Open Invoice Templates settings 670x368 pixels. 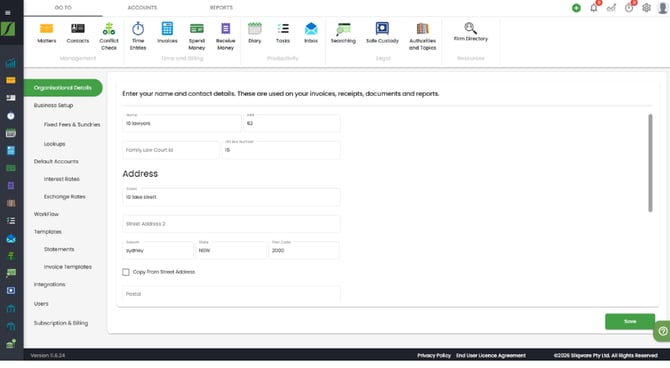click(x=68, y=267)
